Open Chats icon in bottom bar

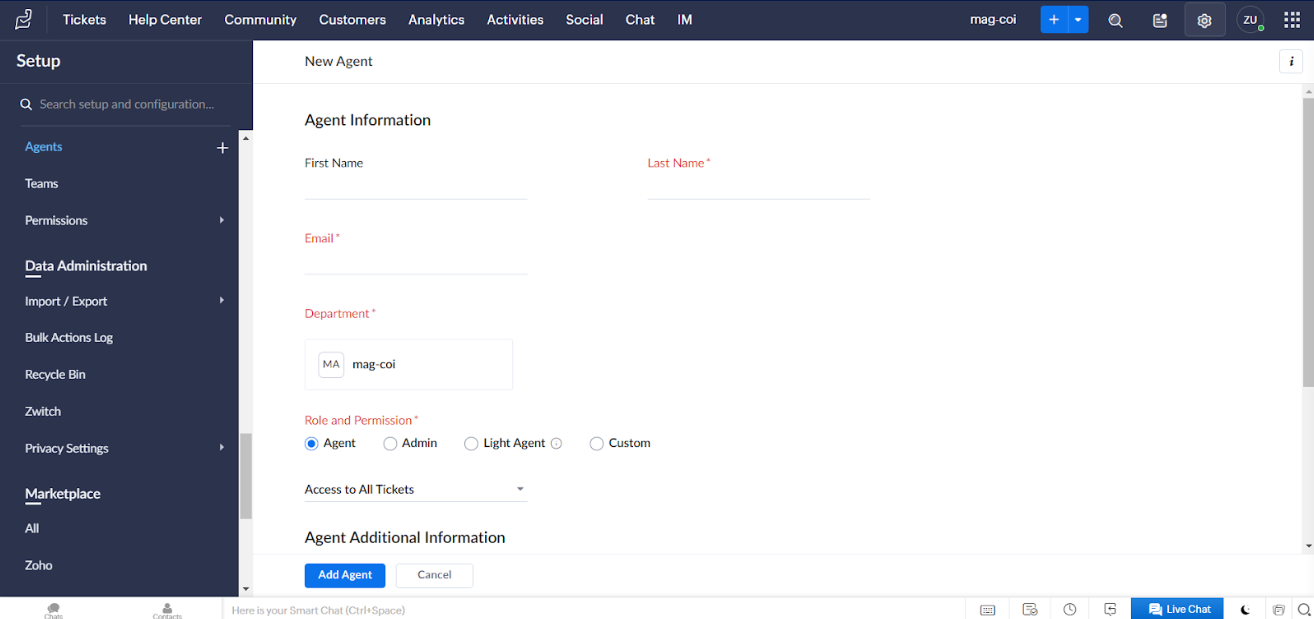[x=53, y=609]
